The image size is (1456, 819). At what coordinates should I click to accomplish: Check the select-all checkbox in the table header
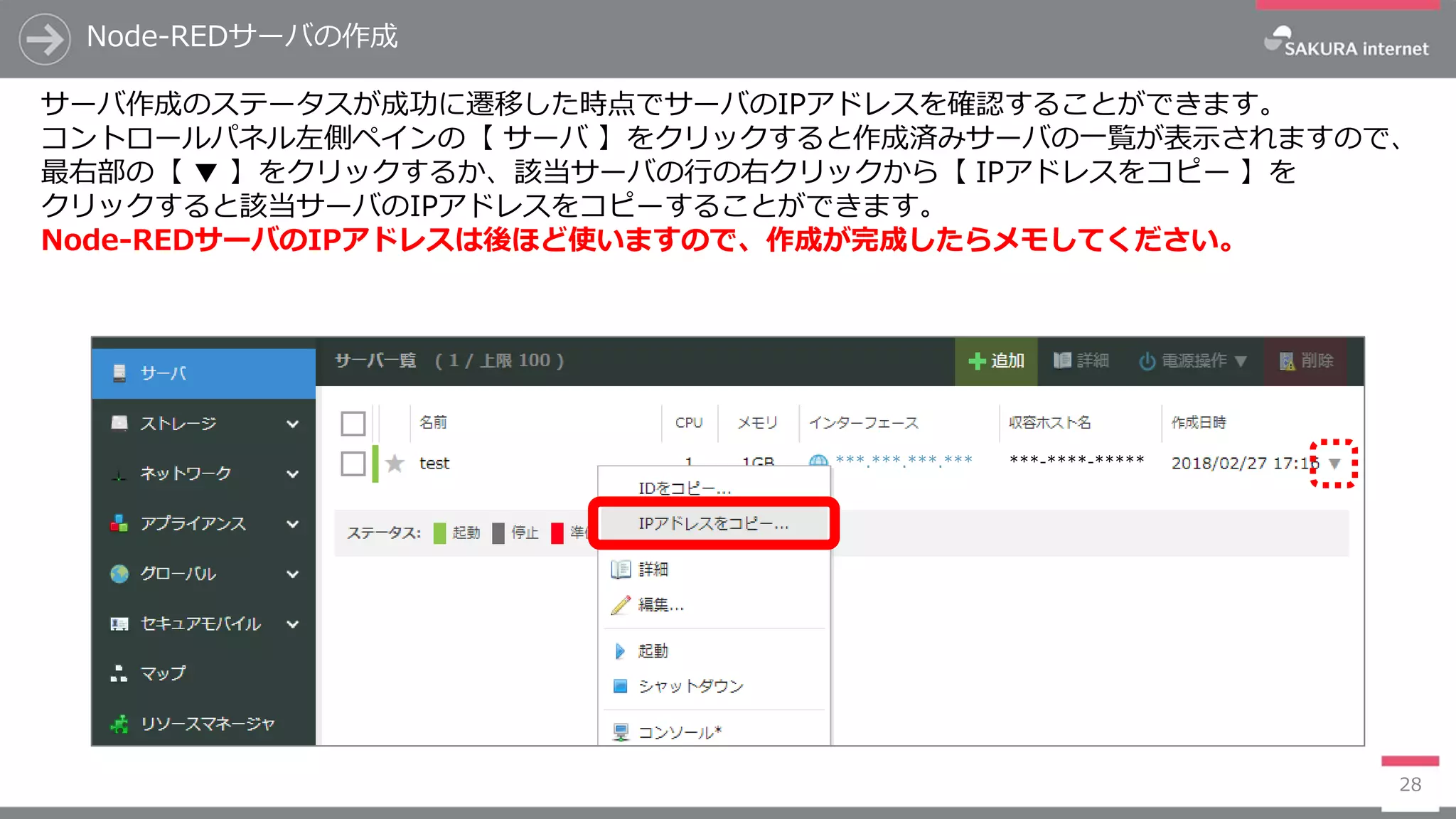[353, 423]
